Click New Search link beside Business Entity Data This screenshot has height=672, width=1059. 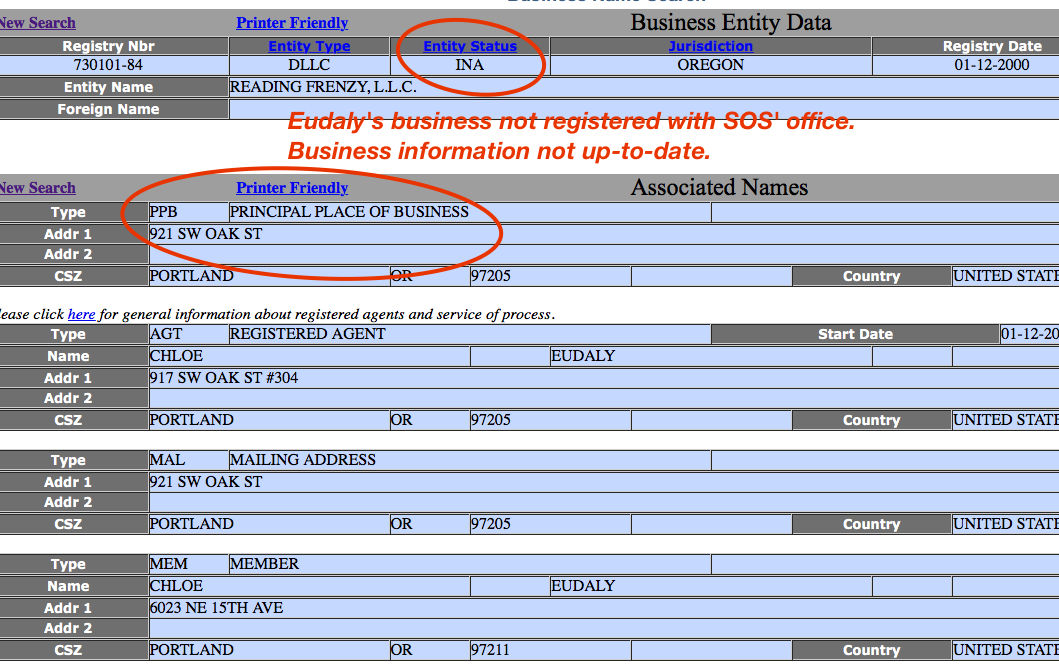(x=37, y=23)
